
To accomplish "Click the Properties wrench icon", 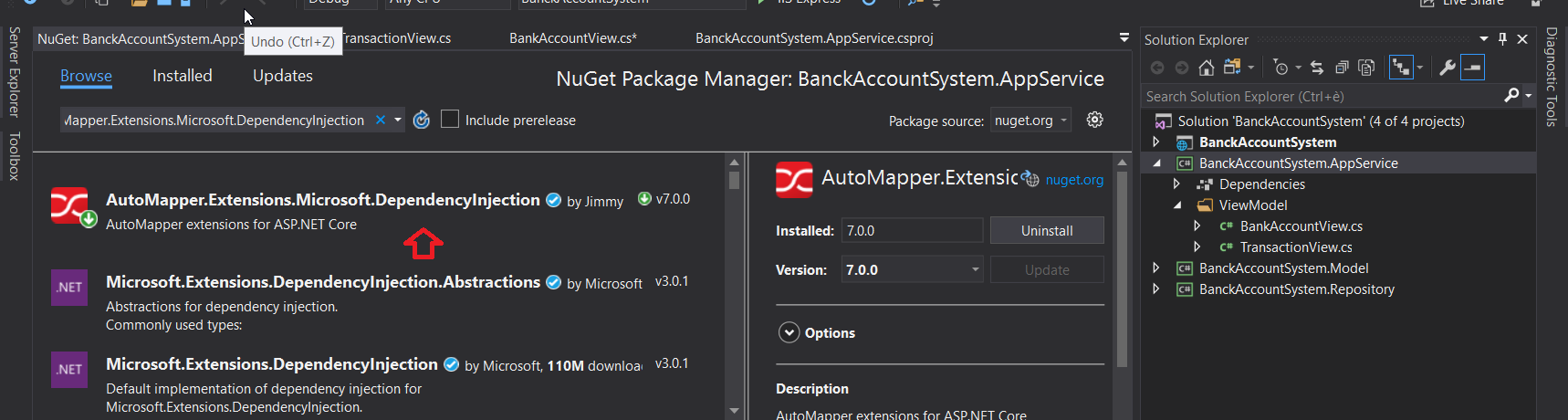I will [1448, 68].
